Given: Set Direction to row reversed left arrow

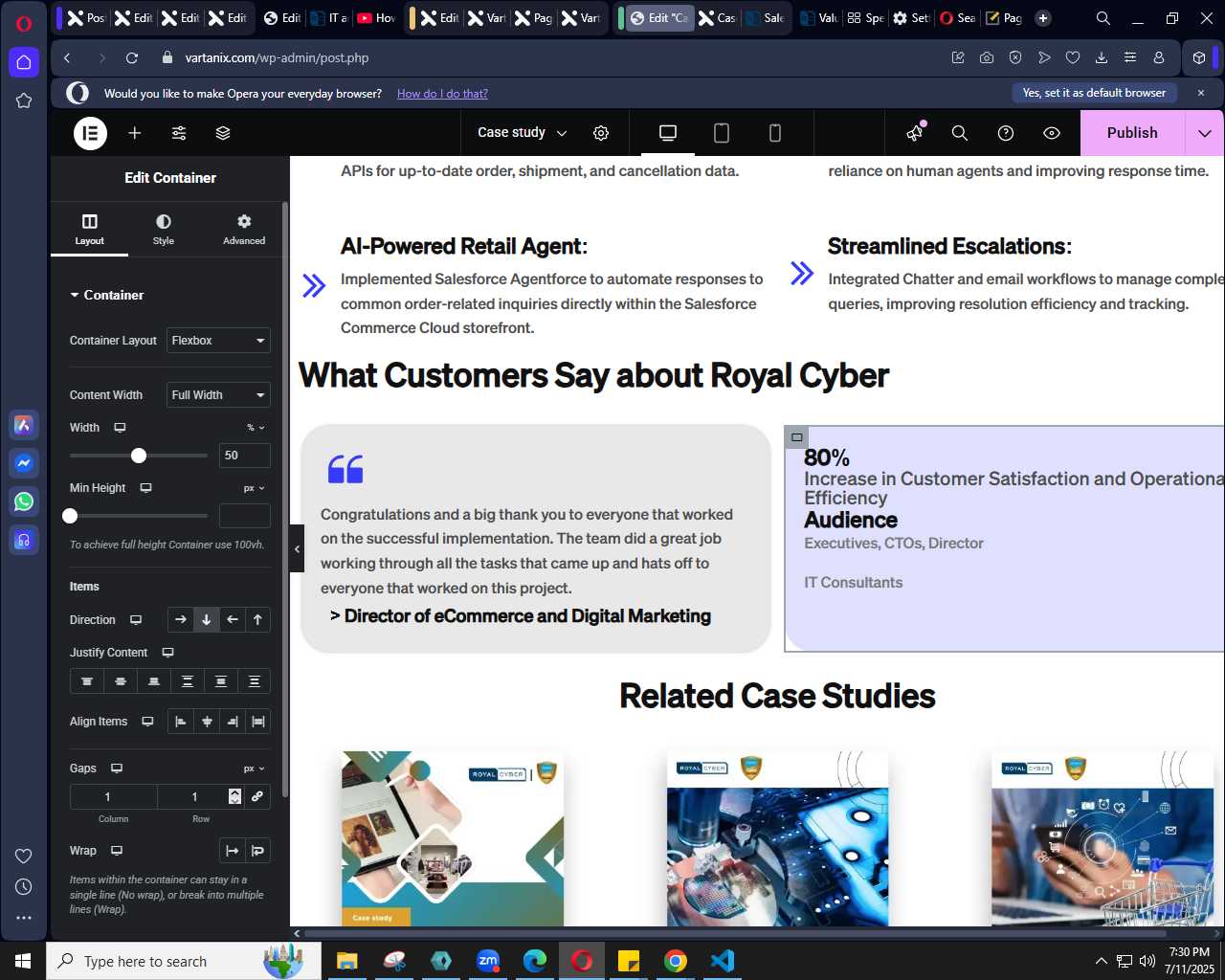Looking at the screenshot, I should 232,620.
